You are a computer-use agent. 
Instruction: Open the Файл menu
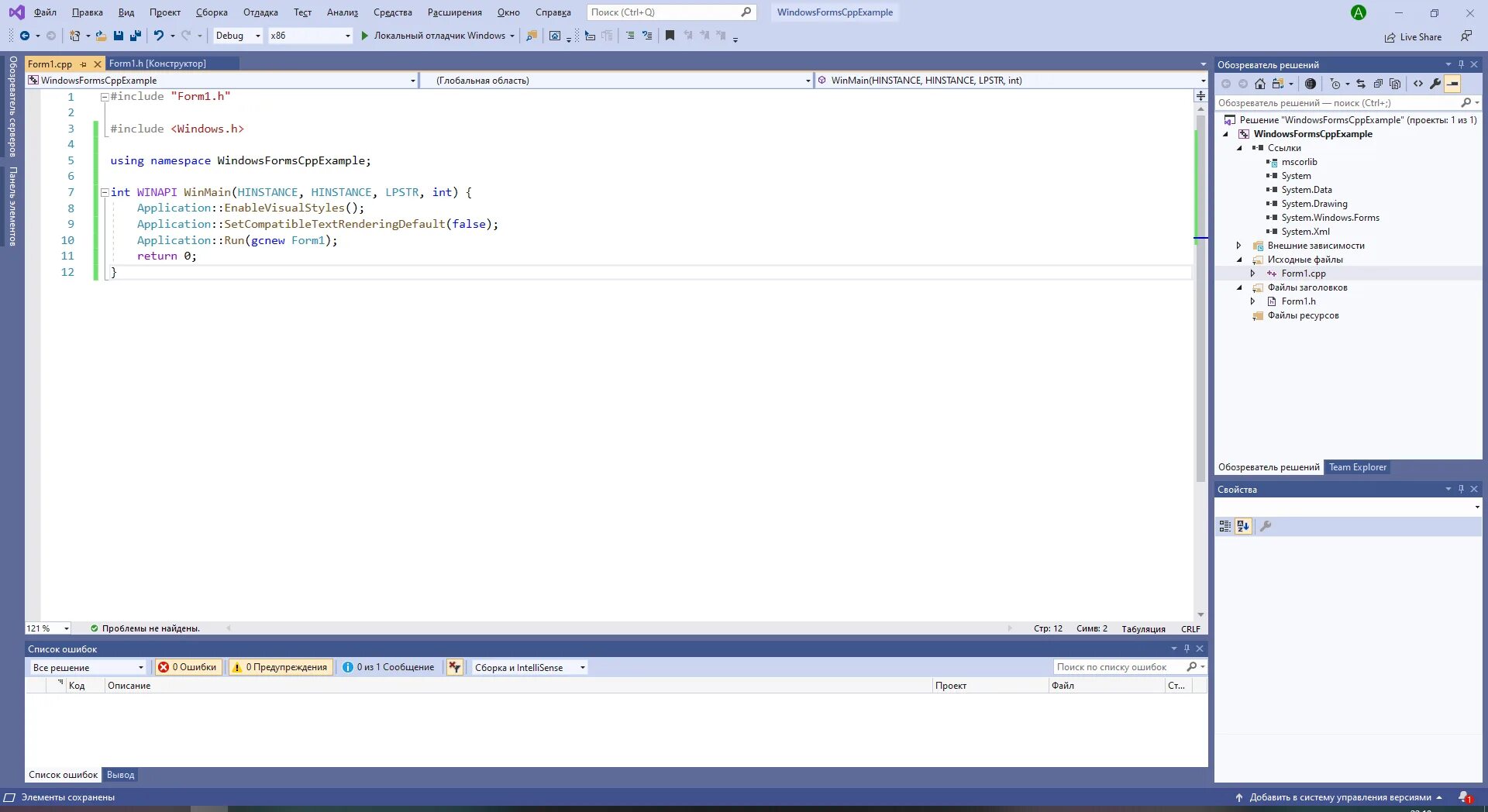pos(45,12)
